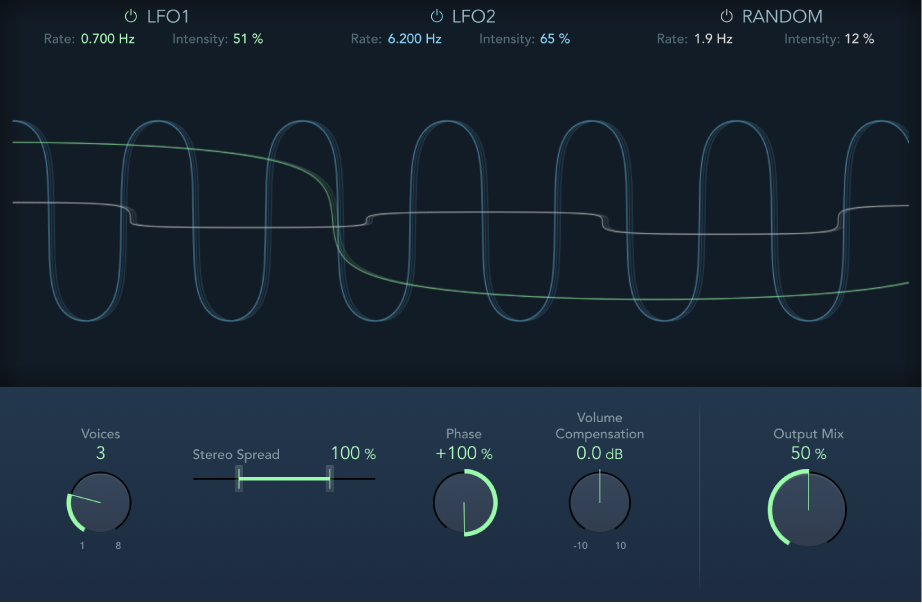Power on the LFO1 module

point(129,16)
